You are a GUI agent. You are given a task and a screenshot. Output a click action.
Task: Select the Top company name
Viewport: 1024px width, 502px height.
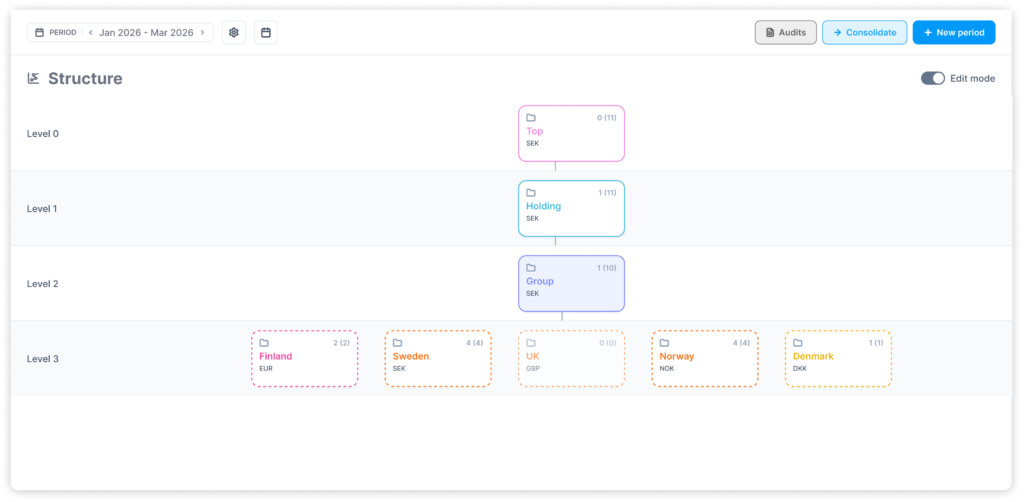click(535, 131)
